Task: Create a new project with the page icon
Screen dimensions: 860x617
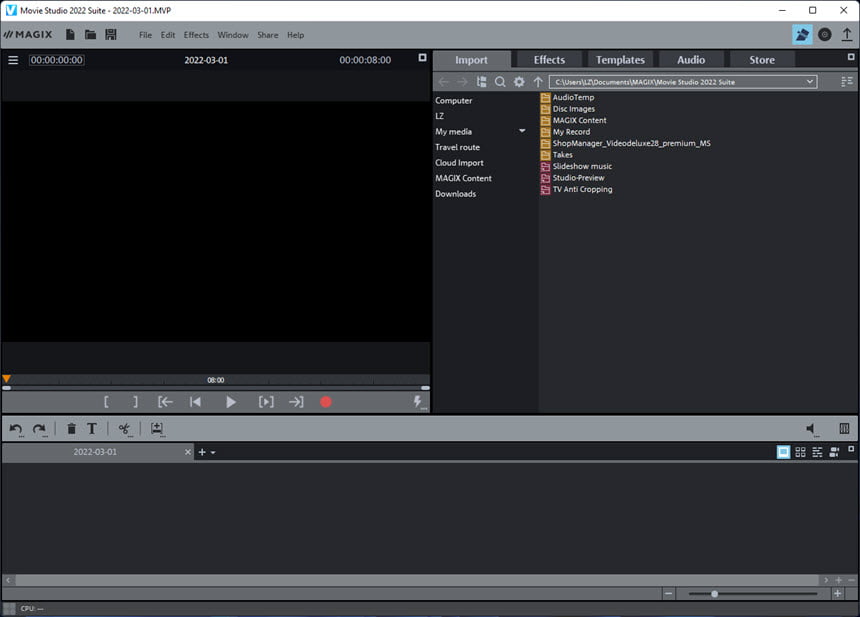Action: coord(70,35)
